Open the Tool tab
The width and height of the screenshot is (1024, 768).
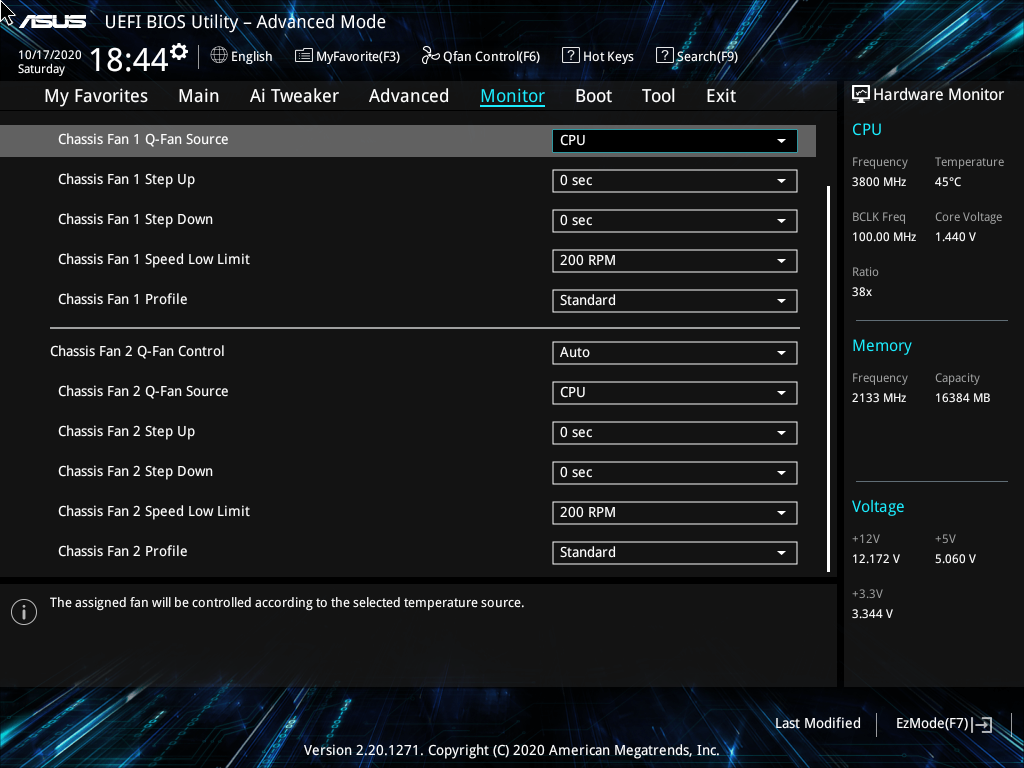[x=658, y=96]
